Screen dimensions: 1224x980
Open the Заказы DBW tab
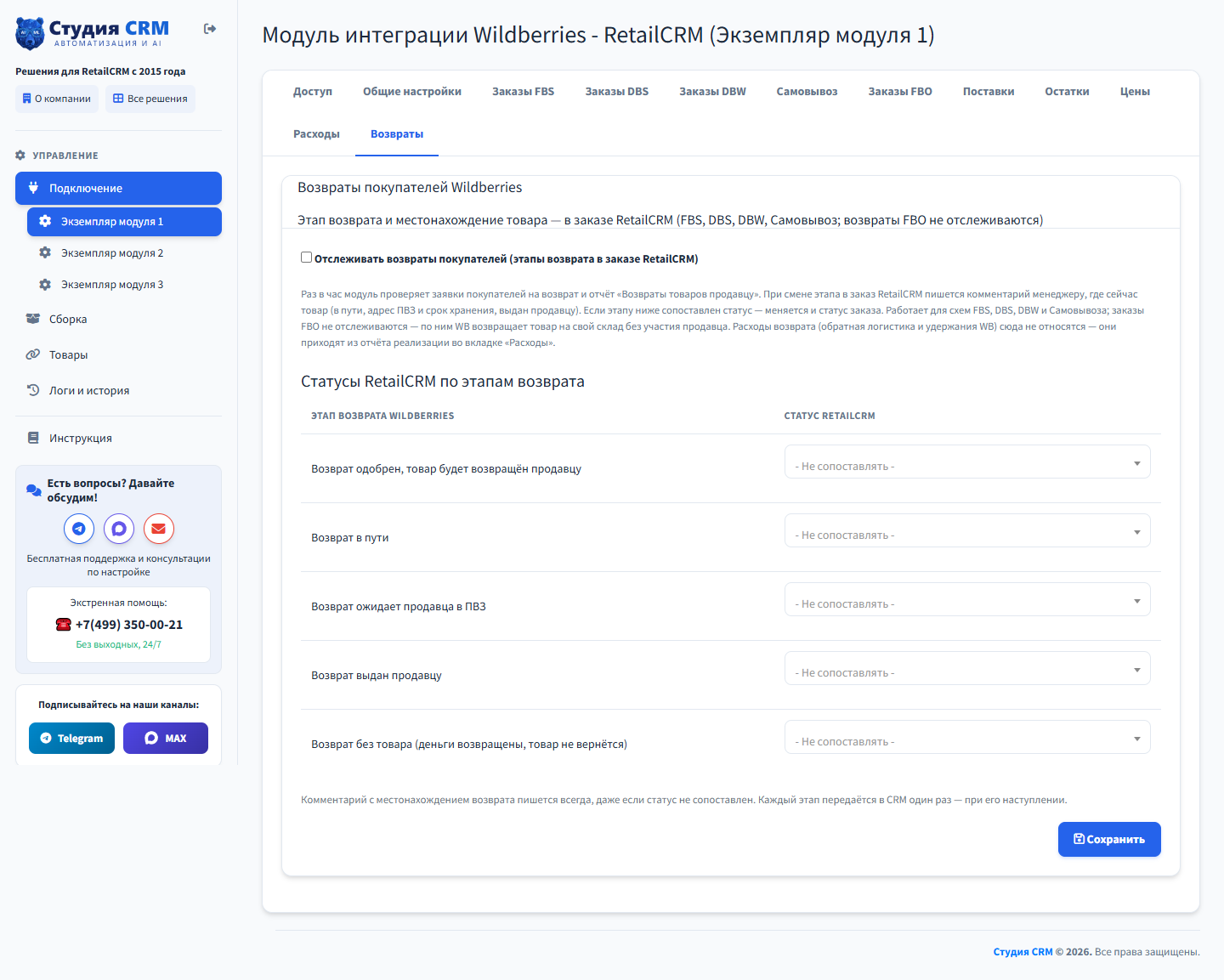tap(712, 92)
